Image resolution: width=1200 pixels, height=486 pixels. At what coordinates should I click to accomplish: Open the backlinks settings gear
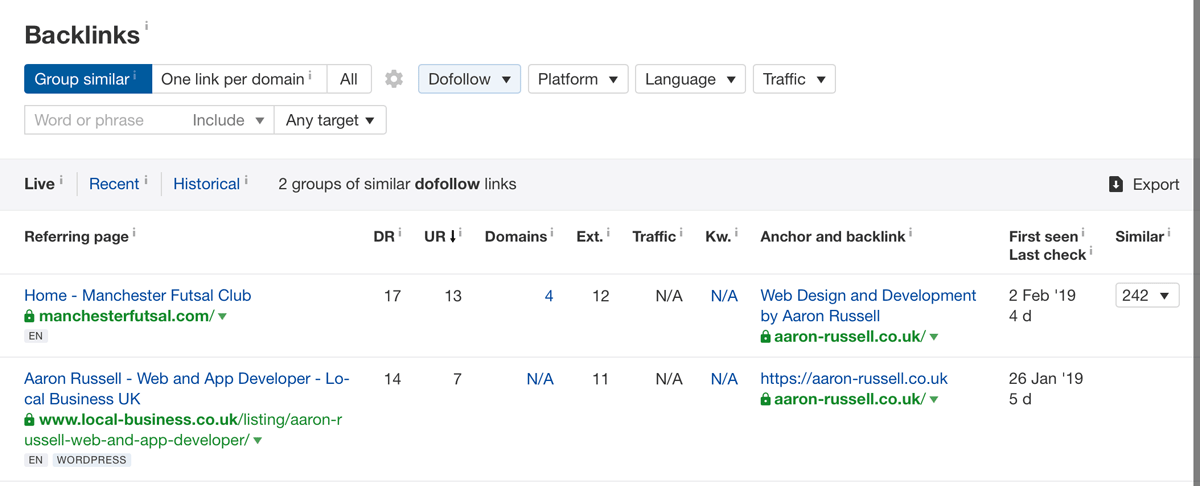[394, 79]
